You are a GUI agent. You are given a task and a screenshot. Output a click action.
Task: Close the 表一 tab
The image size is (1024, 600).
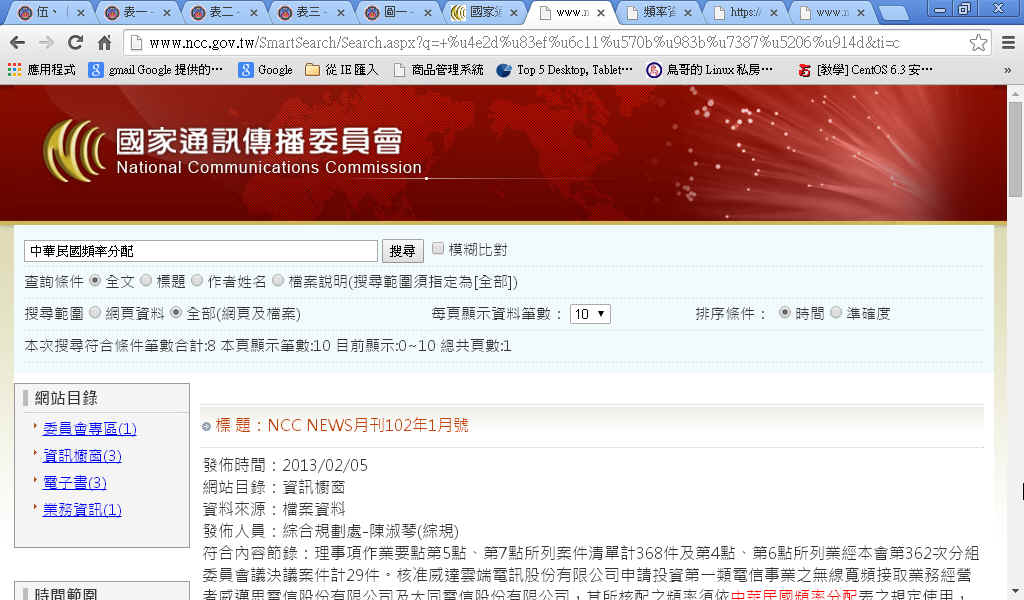tap(167, 12)
